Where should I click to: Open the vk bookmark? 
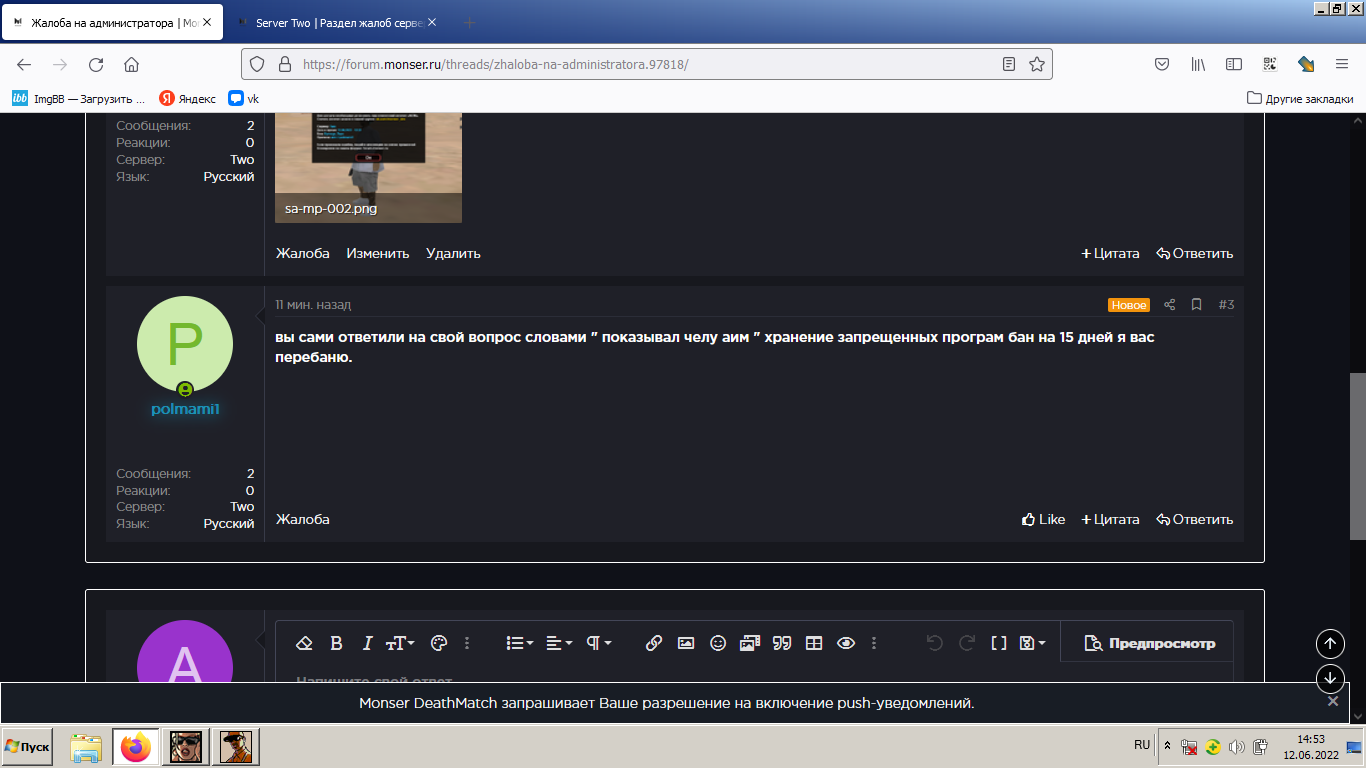pos(244,98)
